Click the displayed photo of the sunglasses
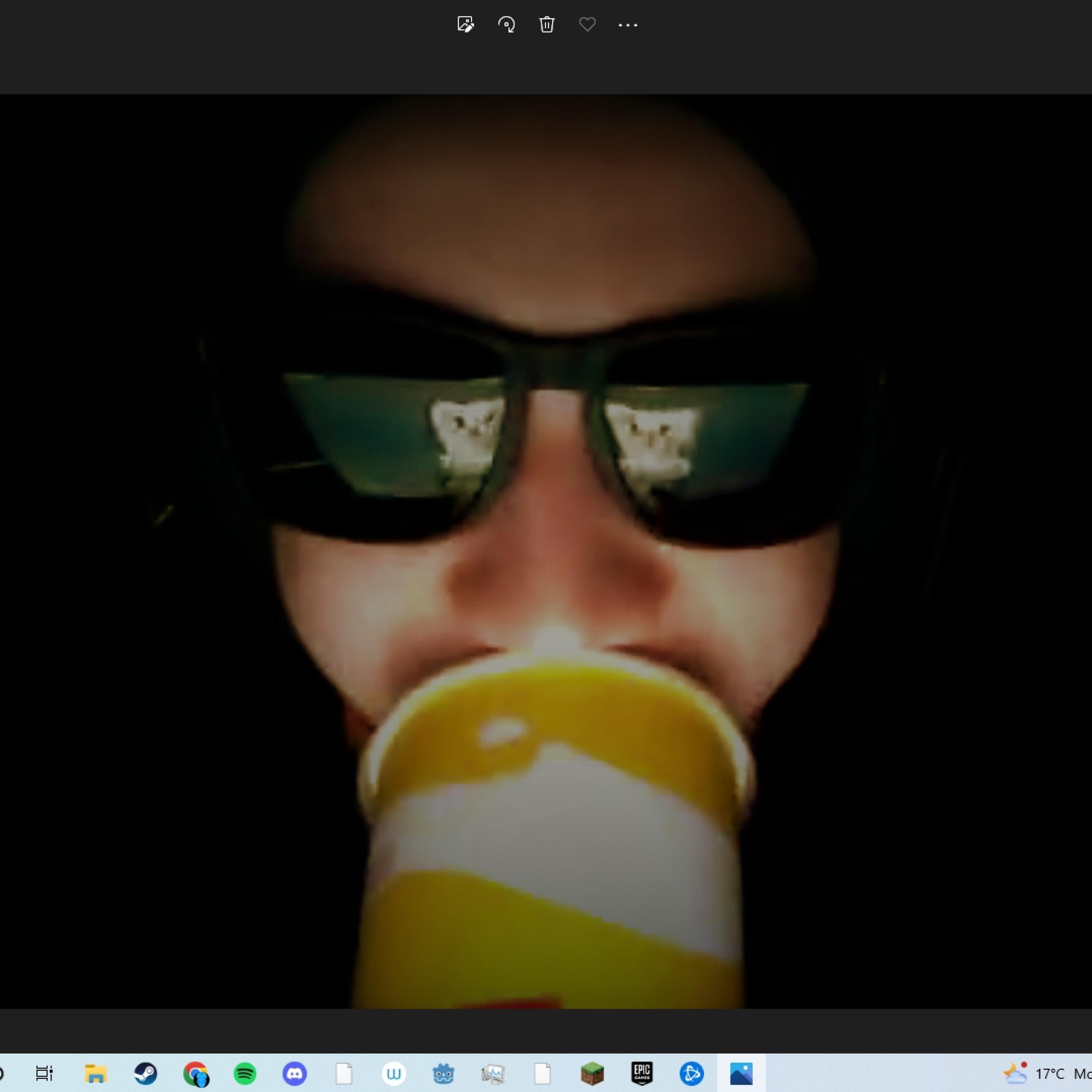The width and height of the screenshot is (1092, 1092). 546,551
